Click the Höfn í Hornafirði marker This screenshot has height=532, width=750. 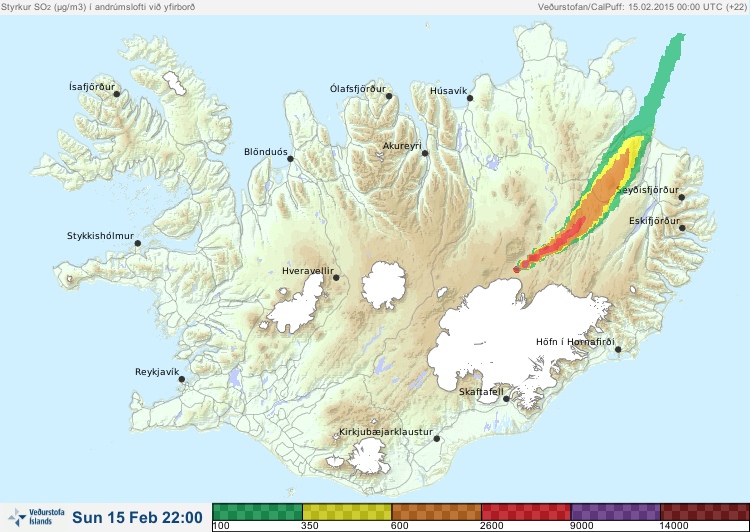point(618,350)
